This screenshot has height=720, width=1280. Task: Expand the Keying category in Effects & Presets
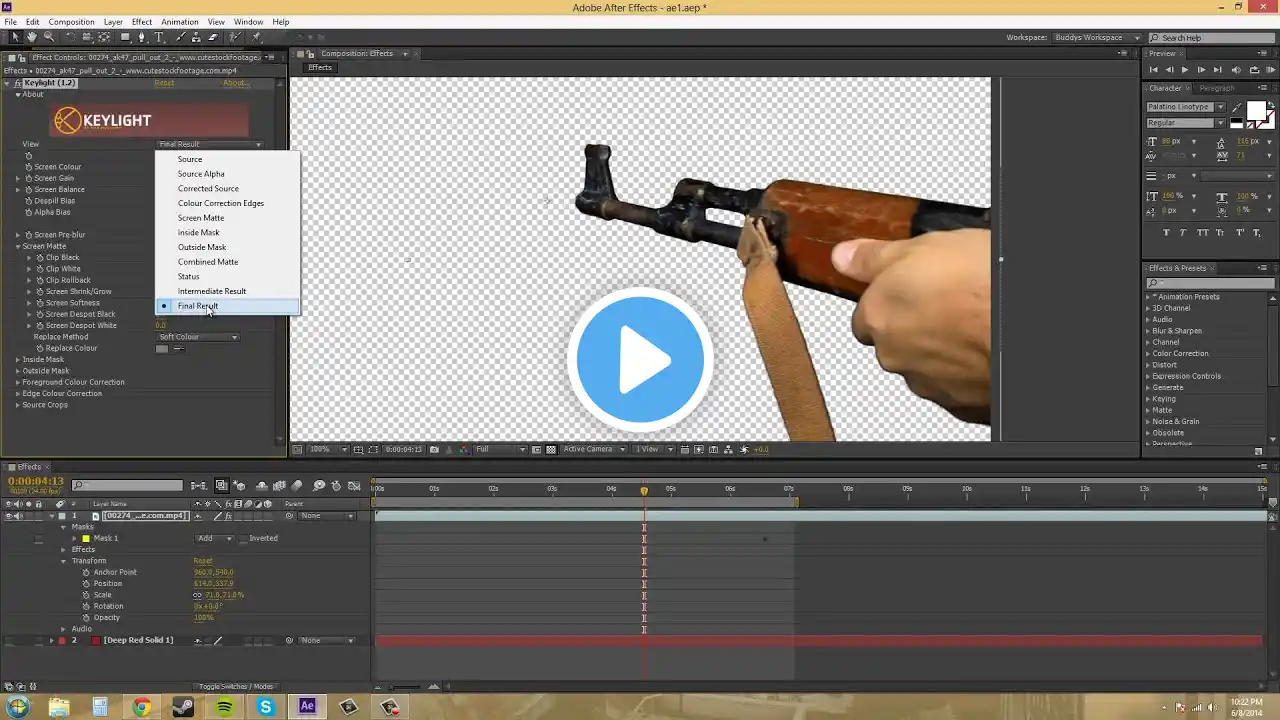(1147, 399)
